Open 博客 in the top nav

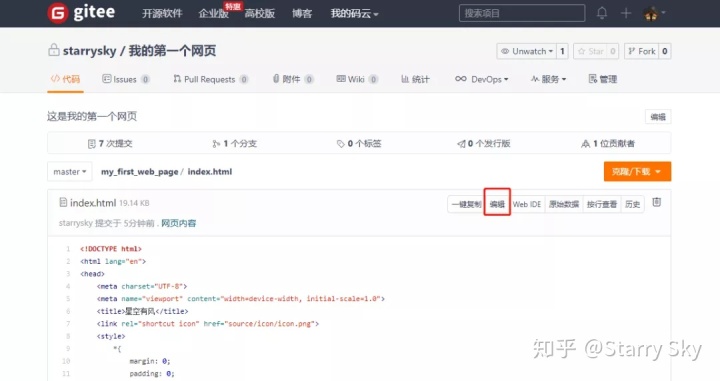(x=302, y=14)
